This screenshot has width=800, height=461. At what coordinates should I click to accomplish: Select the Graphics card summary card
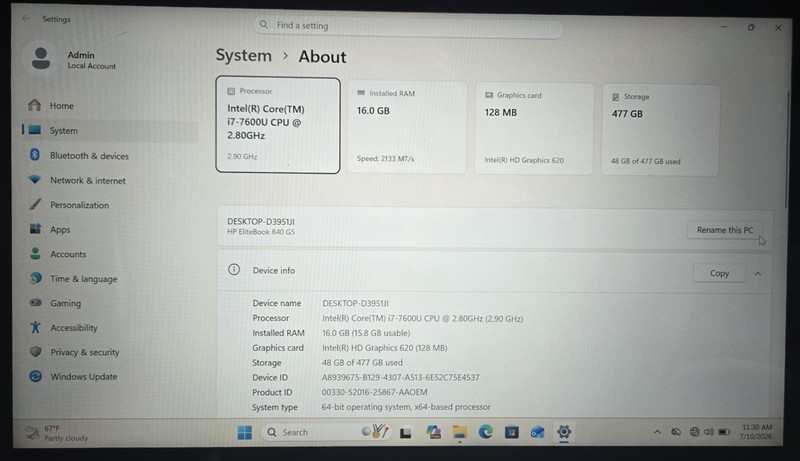tap(534, 129)
